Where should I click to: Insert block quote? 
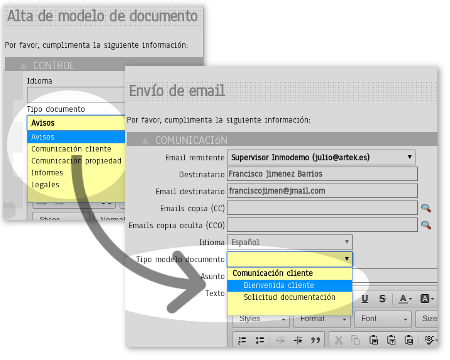[x=315, y=340]
